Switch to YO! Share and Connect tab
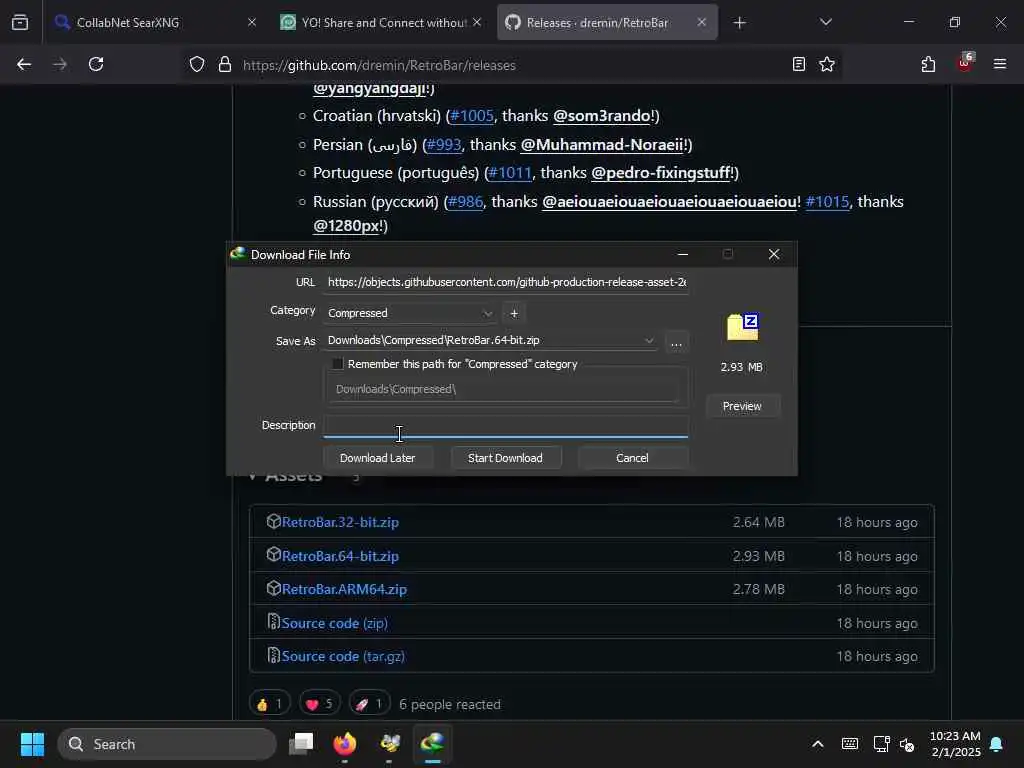 point(383,22)
